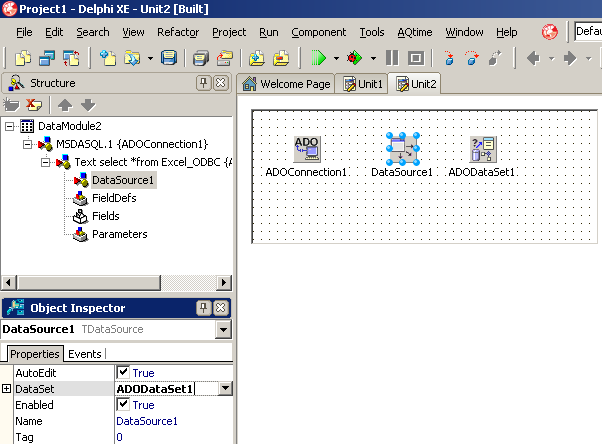Click the Add file to project icon
This screenshot has height=444, width=602.
click(x=257, y=58)
